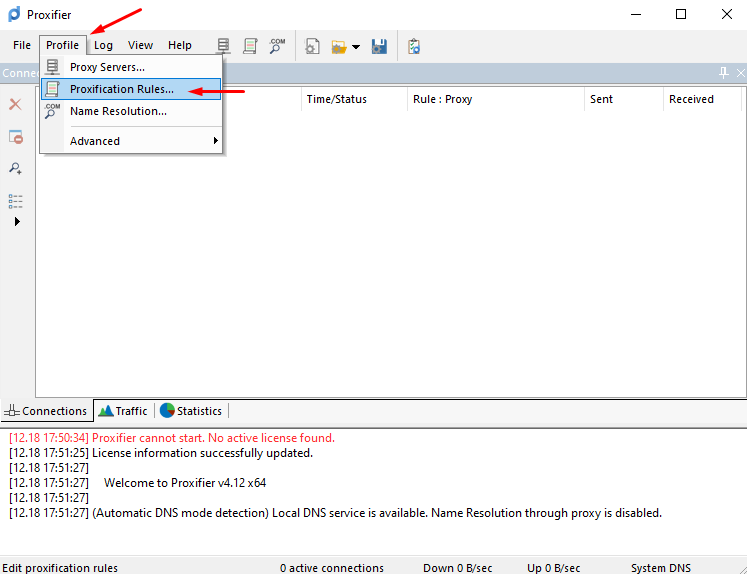Open the File menu
The height and width of the screenshot is (574, 747).
click(22, 45)
